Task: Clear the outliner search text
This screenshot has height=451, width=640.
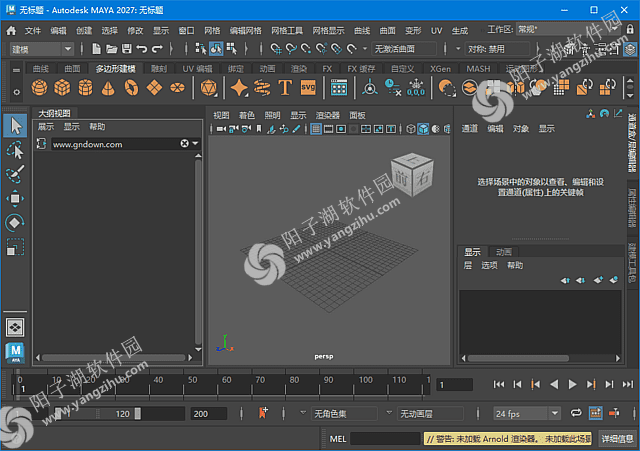Action: point(184,143)
